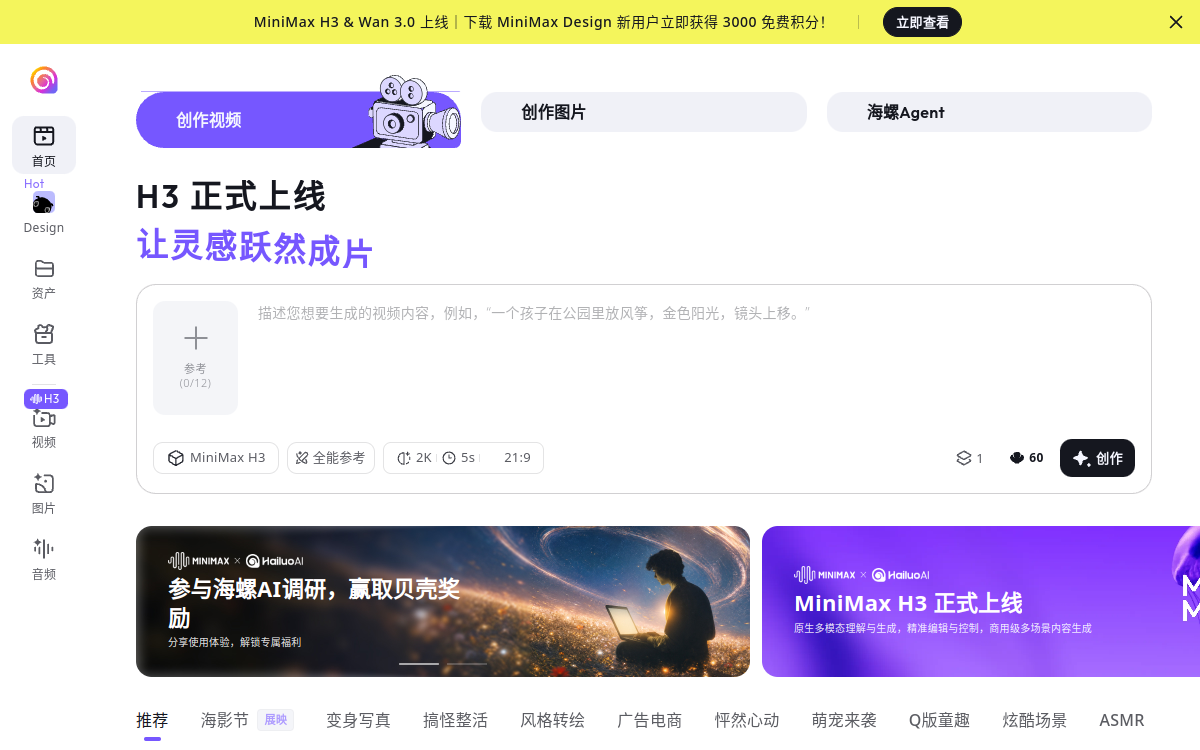Image resolution: width=1200 pixels, height=750 pixels.
Task: Go to the 音频 audio section
Action: click(x=44, y=560)
